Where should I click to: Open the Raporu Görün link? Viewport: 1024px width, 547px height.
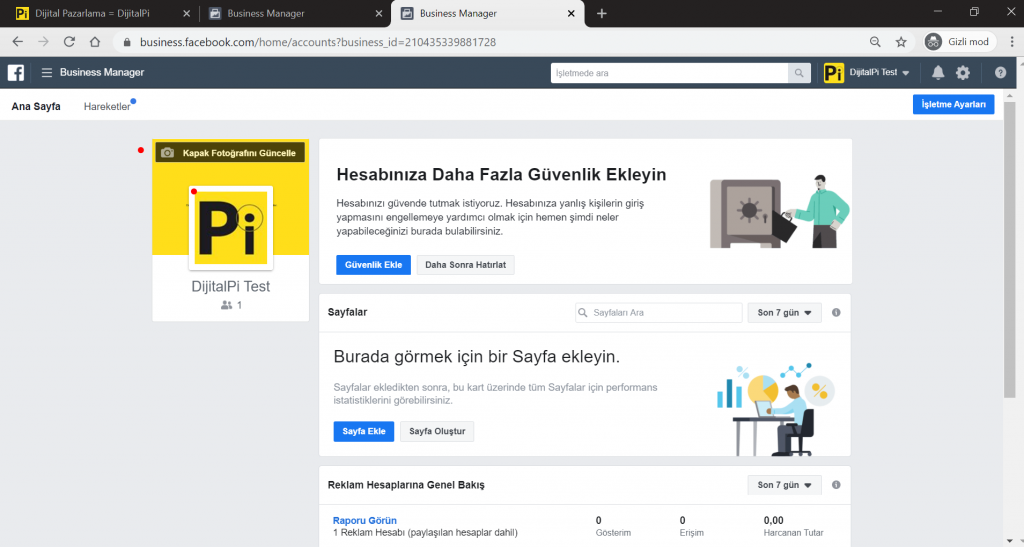click(364, 520)
